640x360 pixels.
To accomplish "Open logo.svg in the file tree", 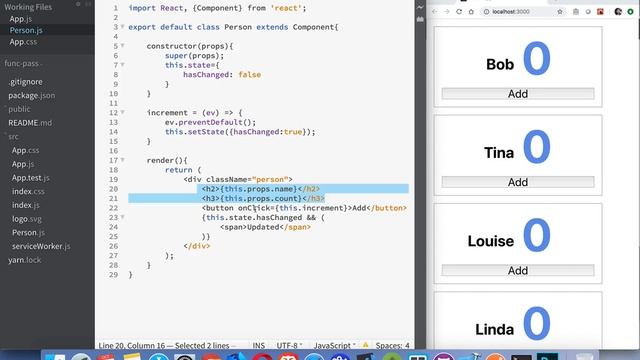I will (27, 219).
